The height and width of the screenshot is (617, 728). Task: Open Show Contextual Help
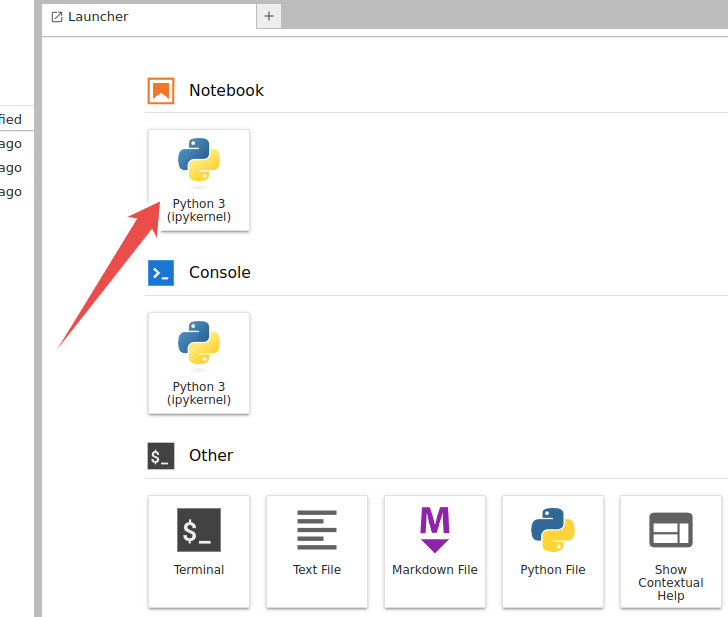[670, 551]
